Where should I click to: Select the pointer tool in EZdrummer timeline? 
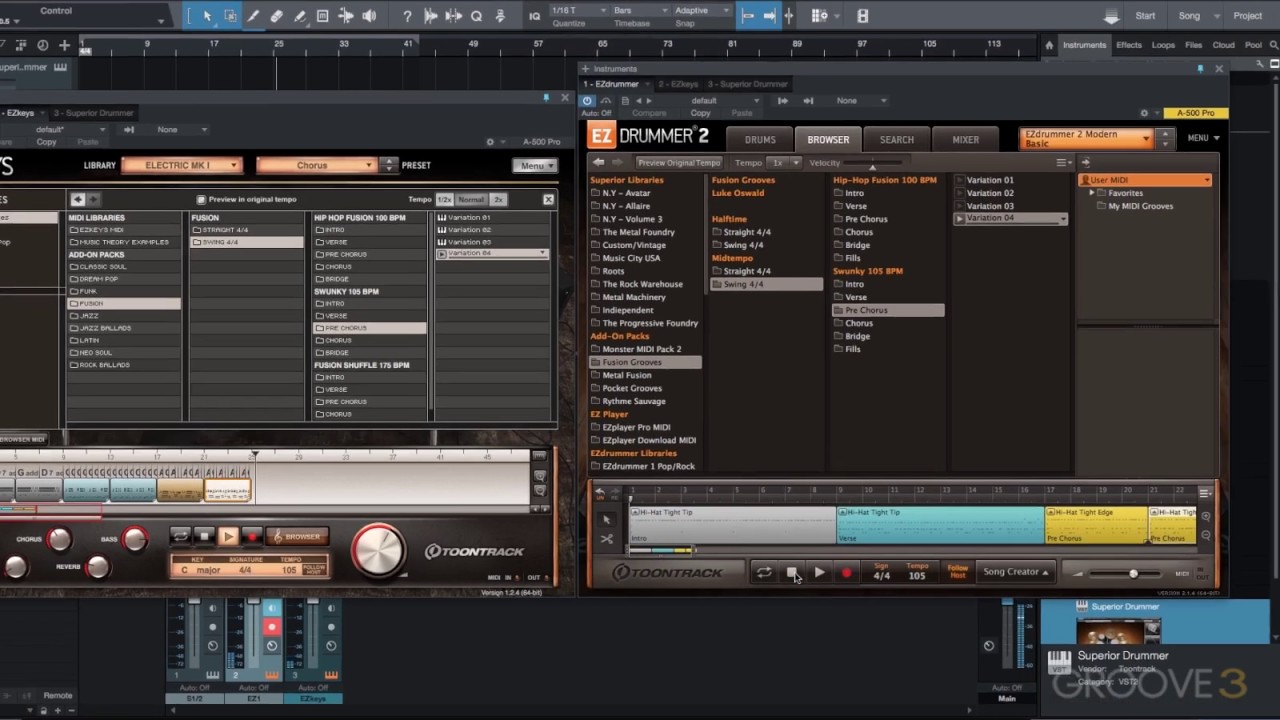pyautogui.click(x=607, y=520)
